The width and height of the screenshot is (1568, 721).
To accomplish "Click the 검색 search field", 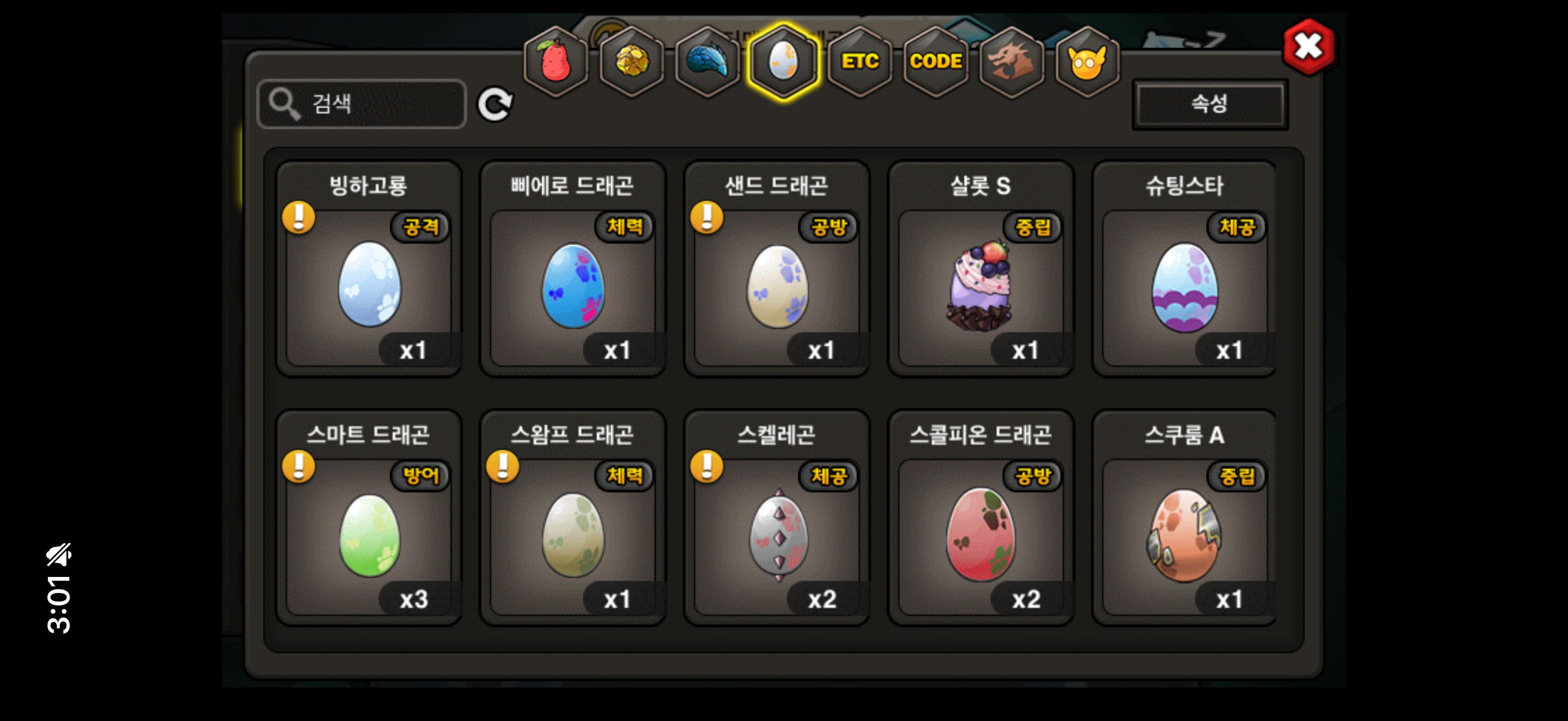I will (362, 104).
